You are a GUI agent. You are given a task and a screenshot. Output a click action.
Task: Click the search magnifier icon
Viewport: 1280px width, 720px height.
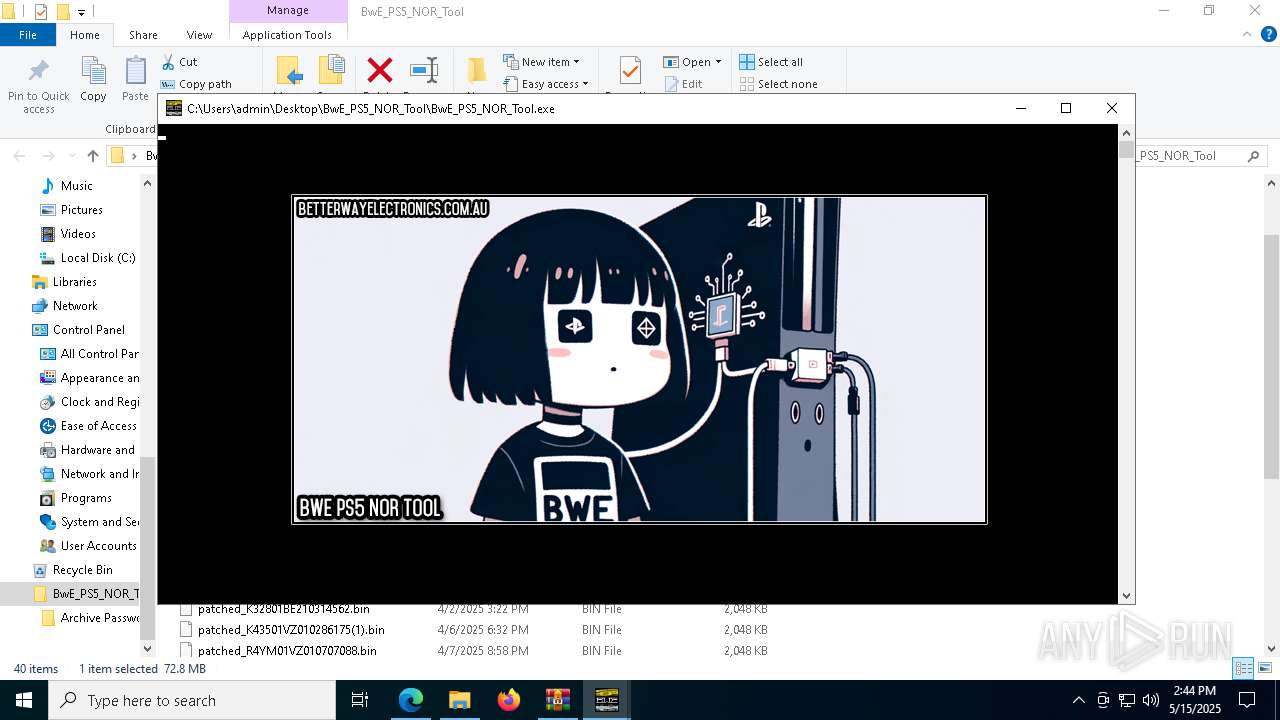(x=1253, y=156)
